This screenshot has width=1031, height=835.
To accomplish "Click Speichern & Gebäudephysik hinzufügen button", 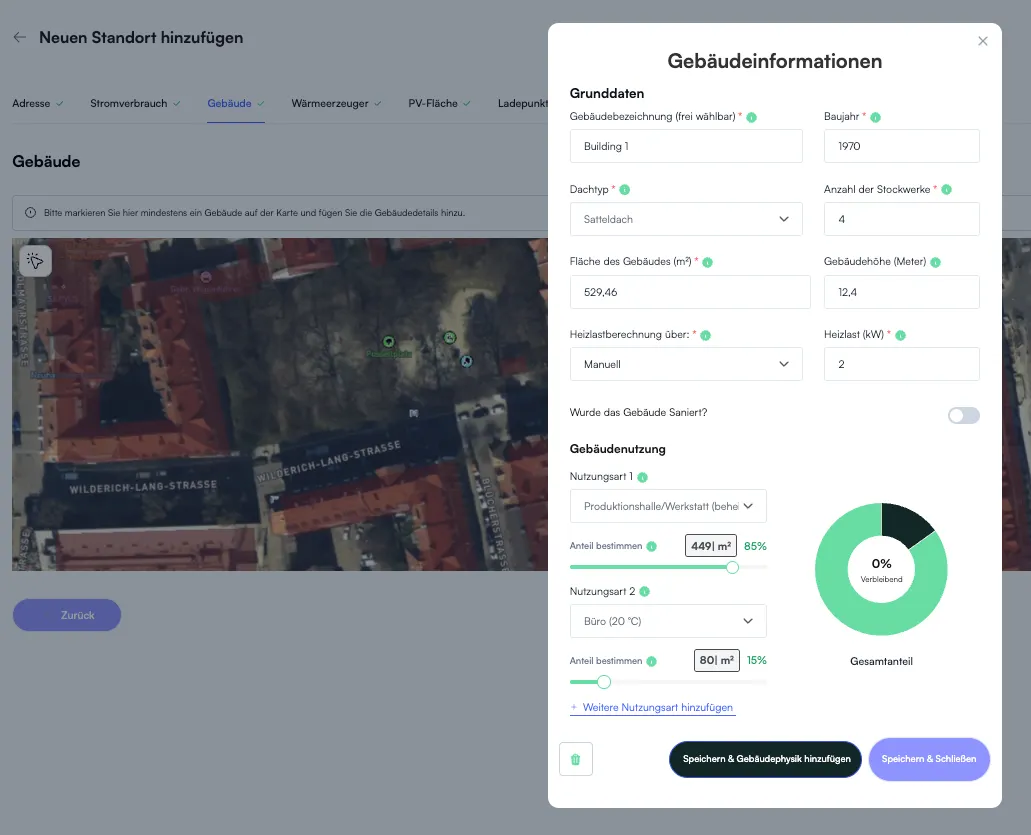I will tap(765, 759).
